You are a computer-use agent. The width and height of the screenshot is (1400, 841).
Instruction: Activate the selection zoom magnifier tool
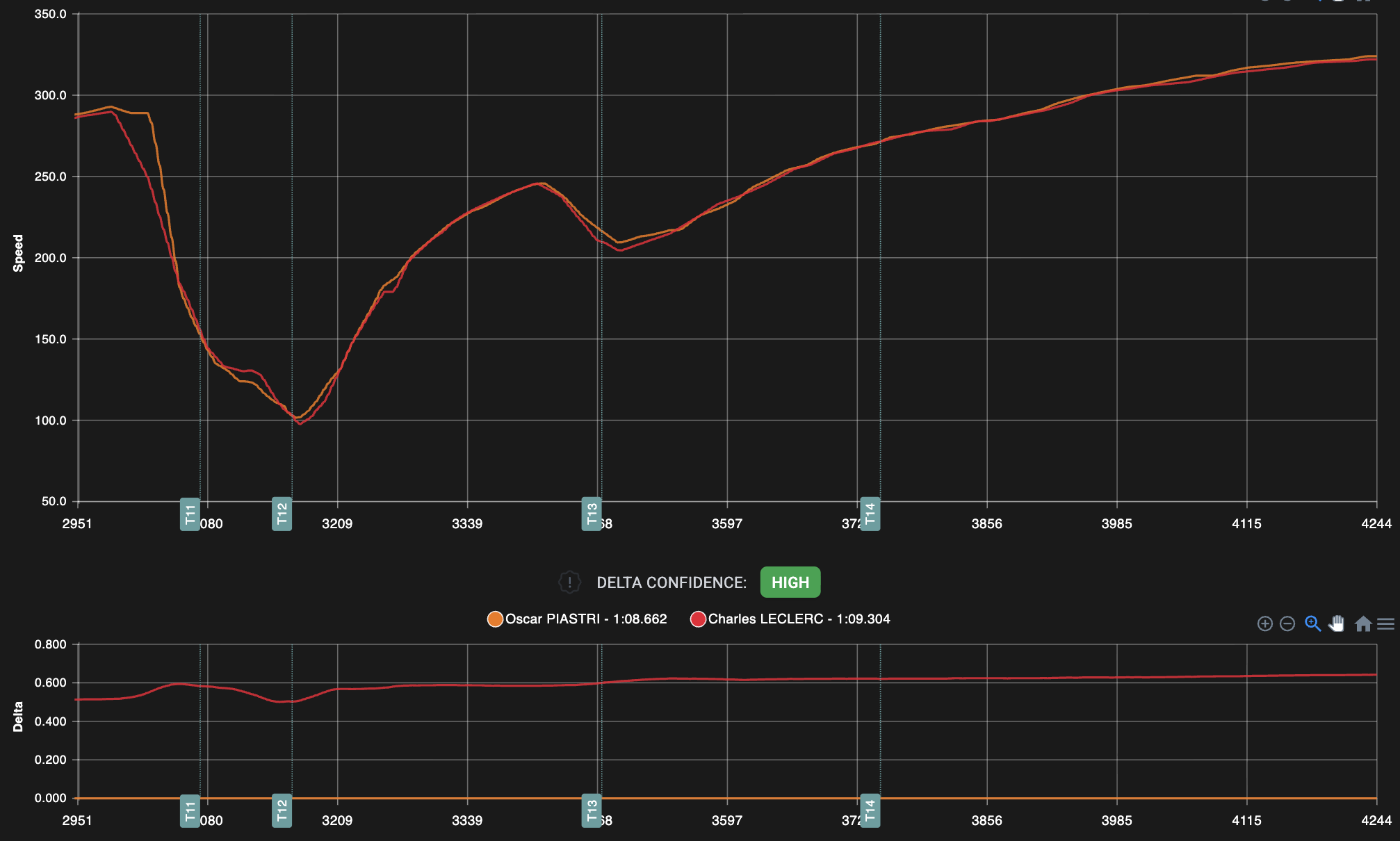[1312, 623]
